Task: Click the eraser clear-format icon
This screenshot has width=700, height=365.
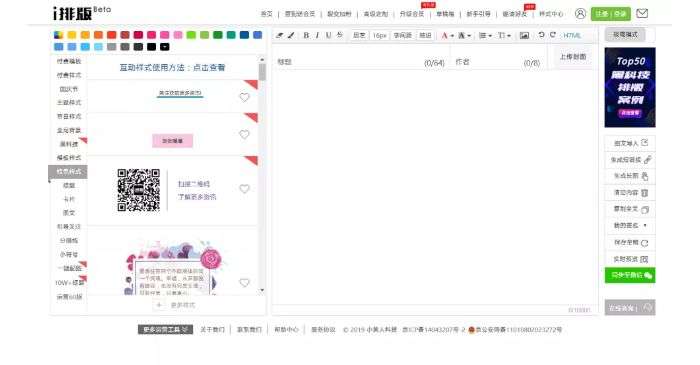Action: click(x=279, y=35)
